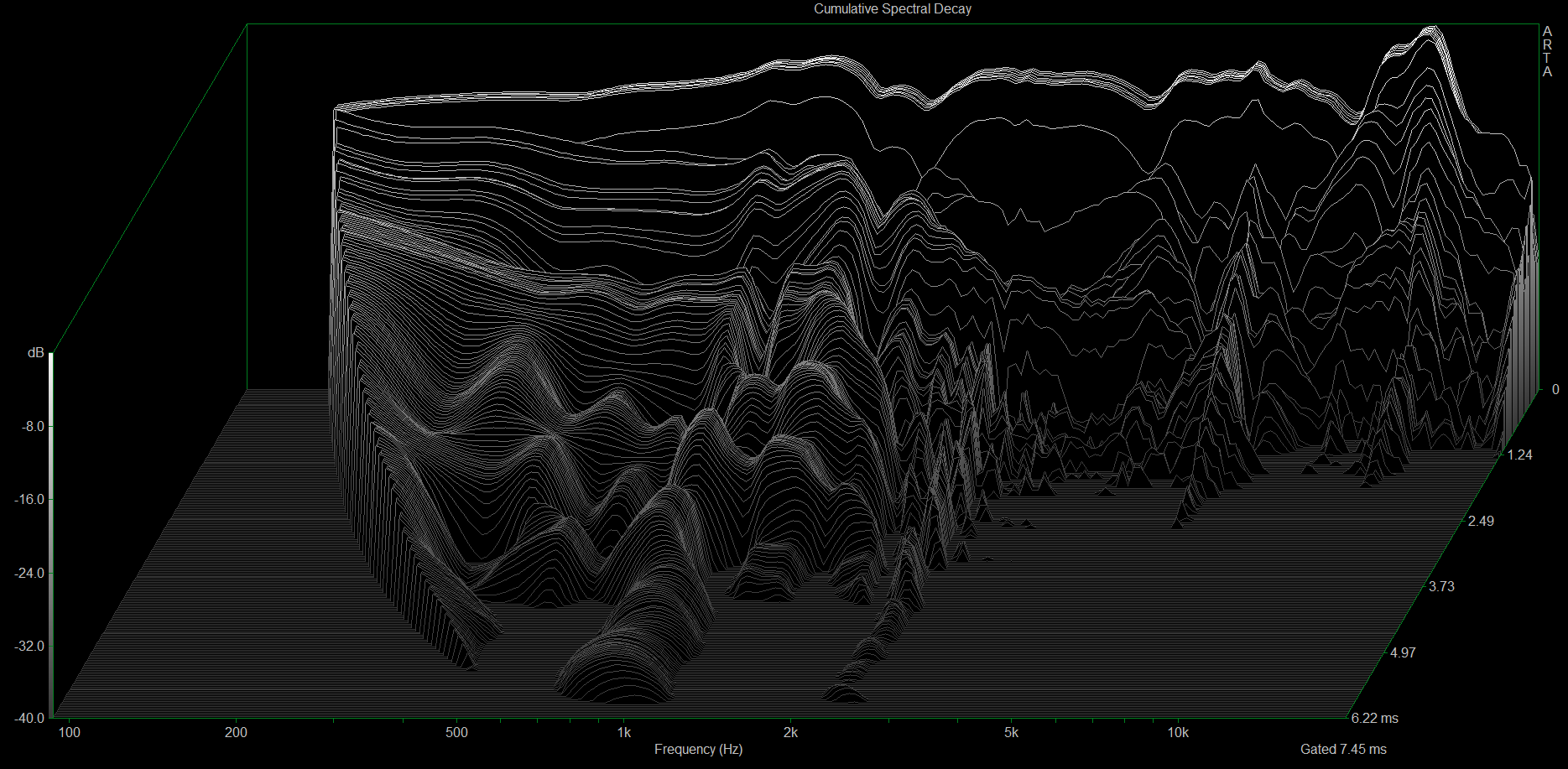The width and height of the screenshot is (1568, 769).
Task: Click the '2.49' time axis value
Action: [1481, 521]
